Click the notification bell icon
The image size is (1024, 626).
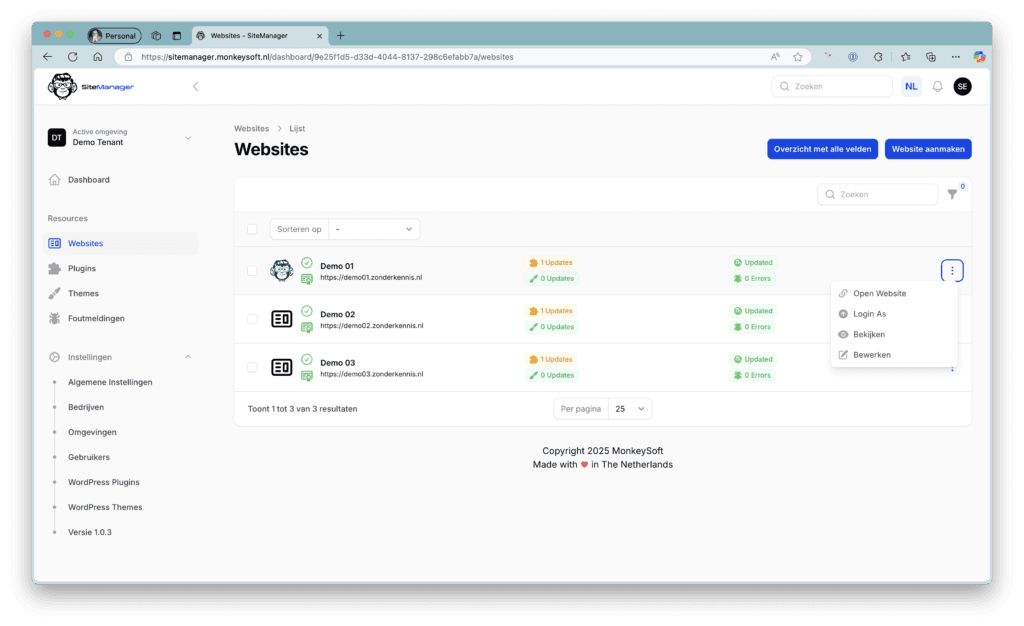pos(937,87)
